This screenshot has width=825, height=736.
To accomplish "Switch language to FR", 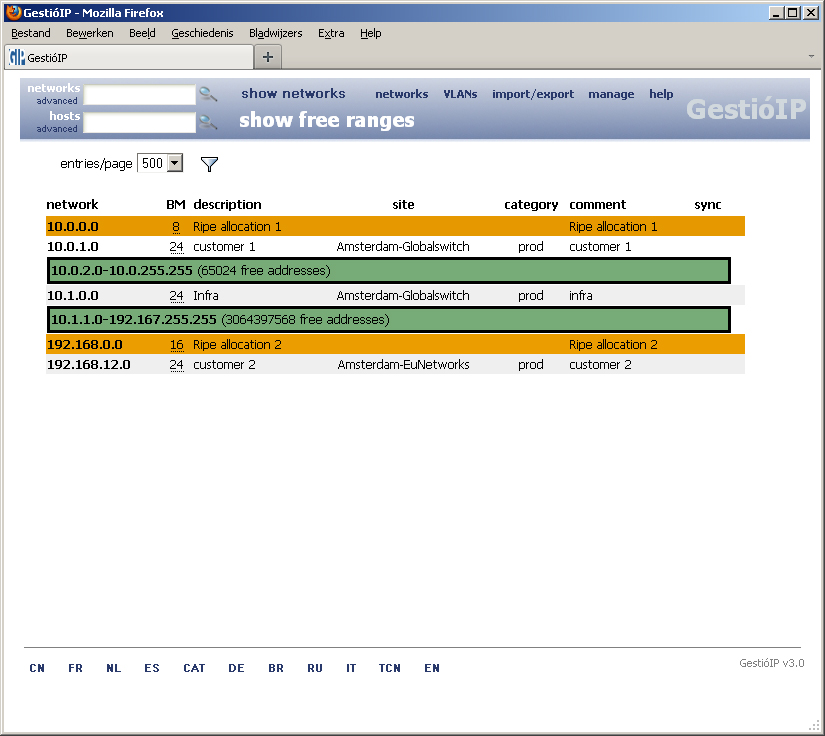I will coord(75,668).
